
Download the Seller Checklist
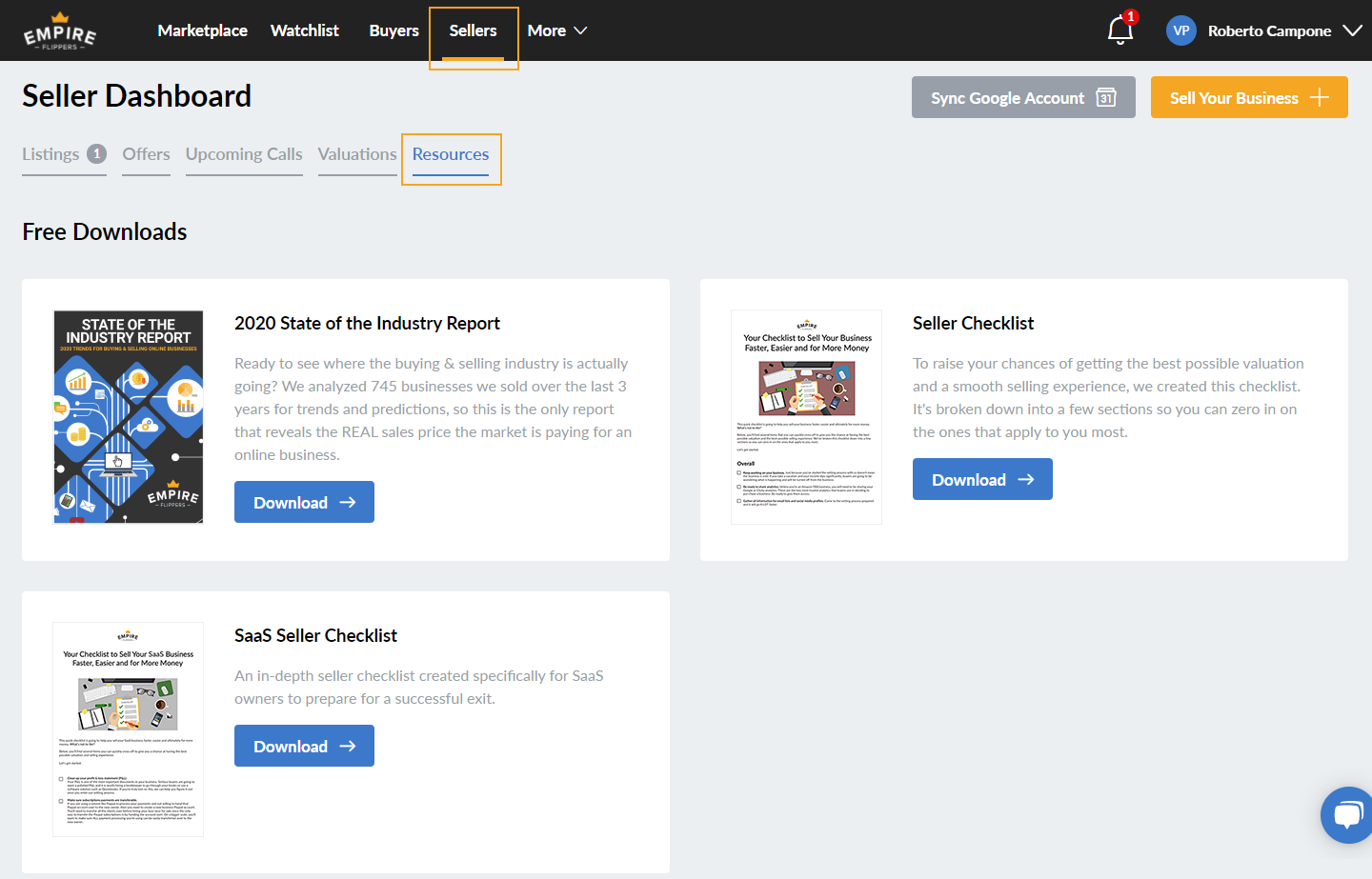pos(982,479)
